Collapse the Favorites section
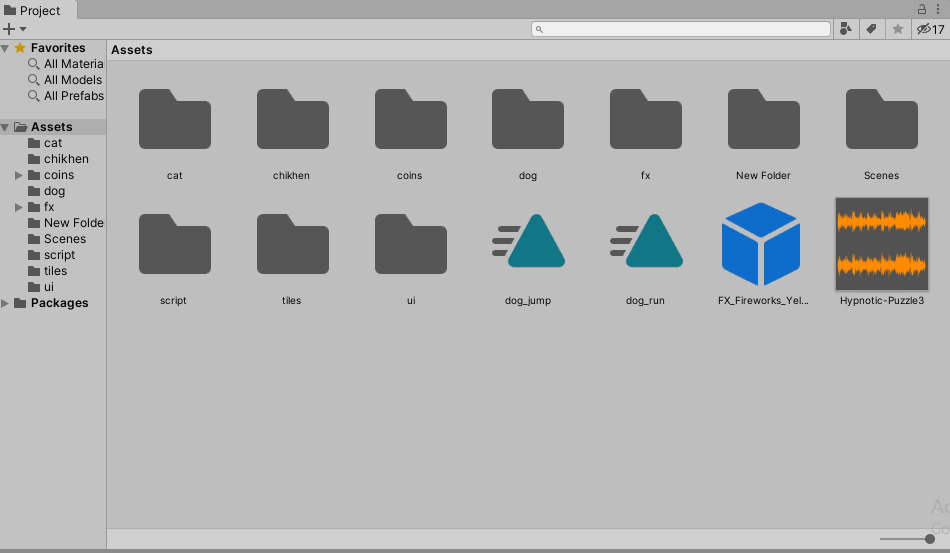The height and width of the screenshot is (553, 950). [x=5, y=48]
